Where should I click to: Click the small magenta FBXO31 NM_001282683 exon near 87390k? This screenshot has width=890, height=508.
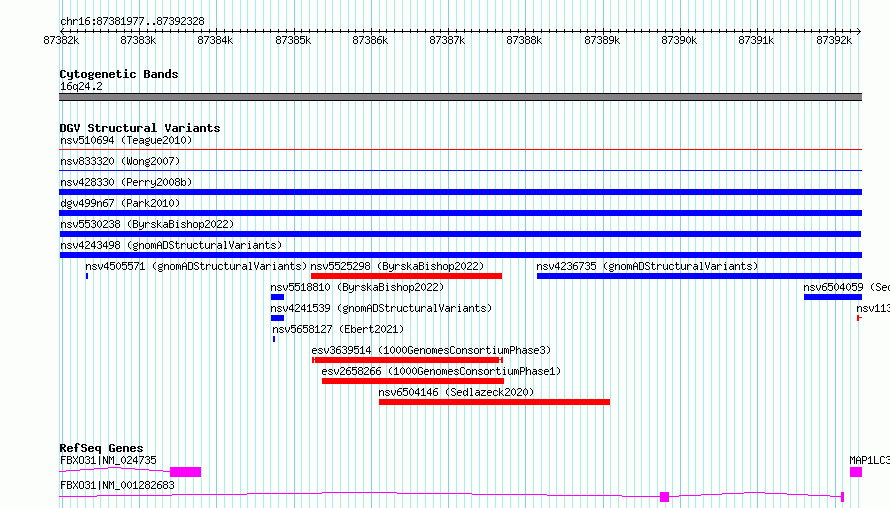click(665, 497)
